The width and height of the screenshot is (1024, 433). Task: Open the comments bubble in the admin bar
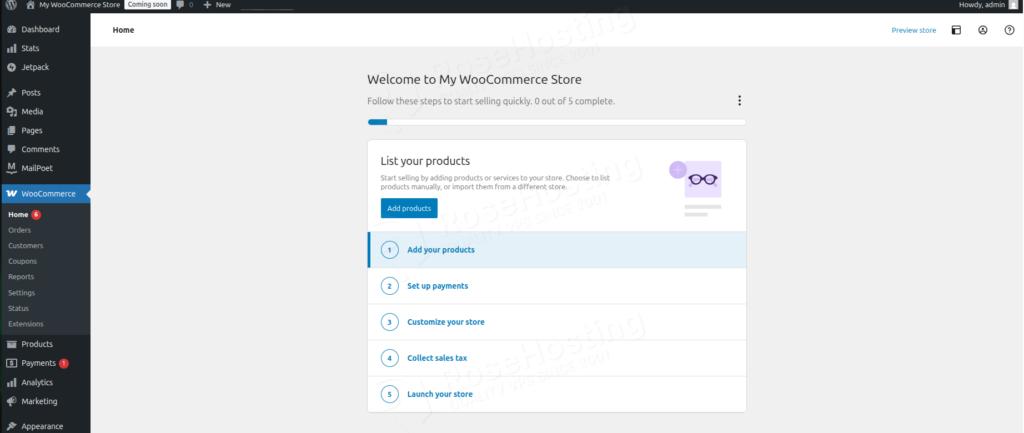click(181, 5)
